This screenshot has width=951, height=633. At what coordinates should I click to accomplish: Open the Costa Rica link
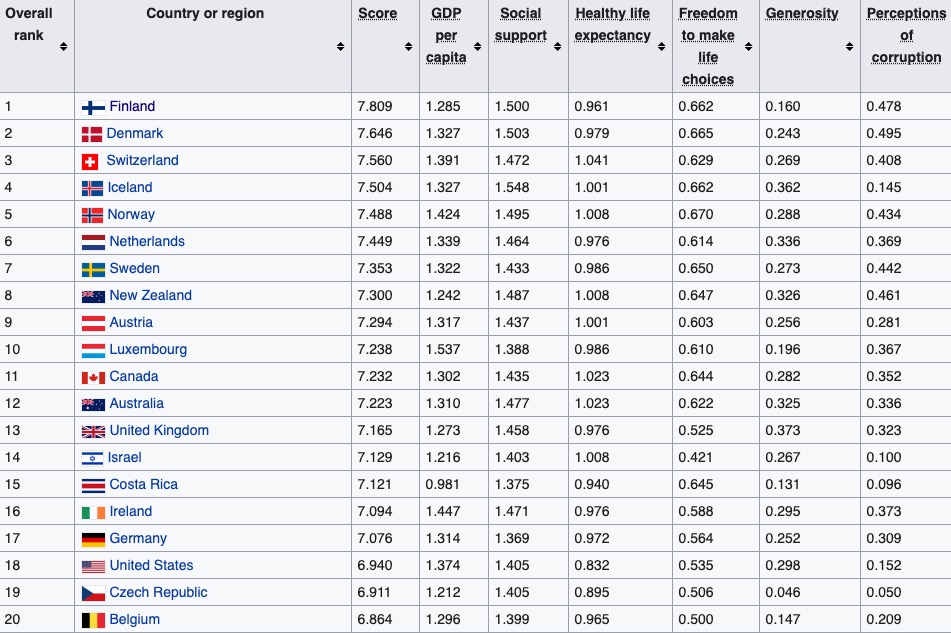tap(144, 484)
